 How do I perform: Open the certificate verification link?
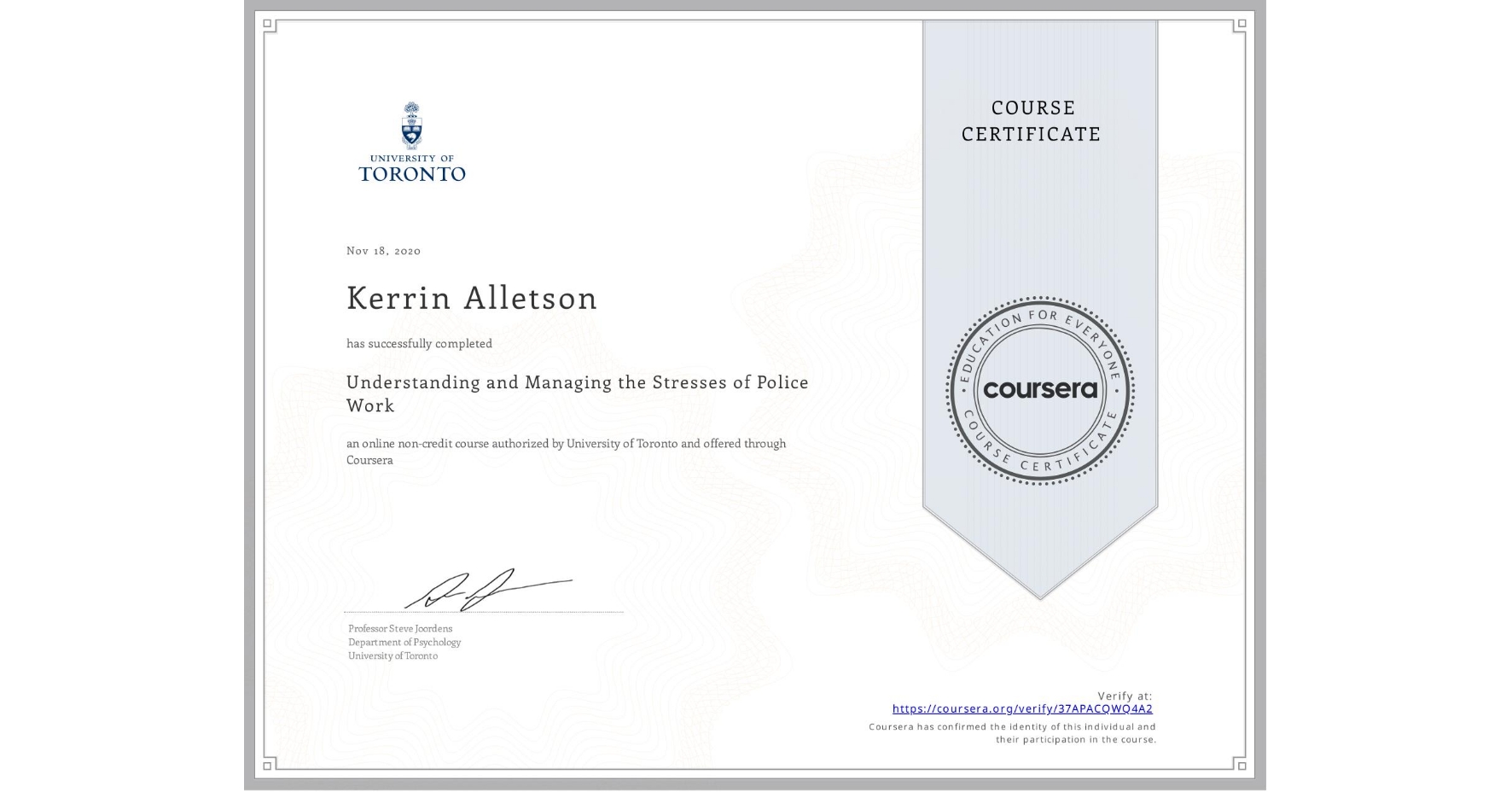coord(1023,708)
